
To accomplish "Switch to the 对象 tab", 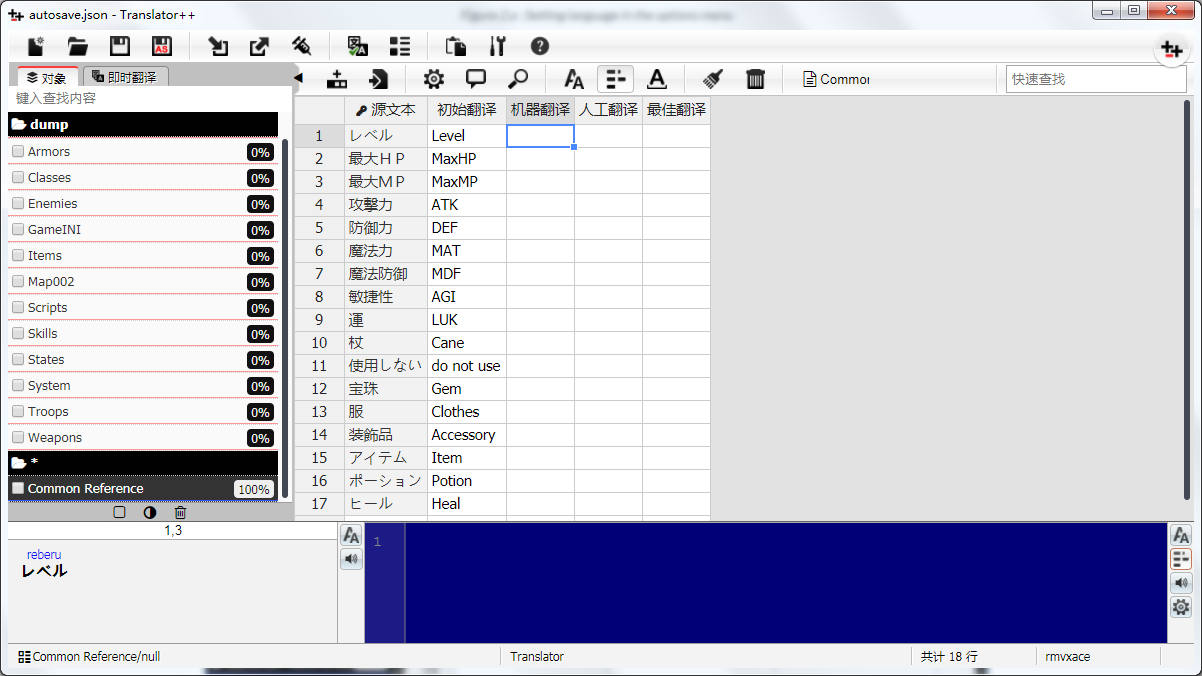I will click(x=47, y=77).
